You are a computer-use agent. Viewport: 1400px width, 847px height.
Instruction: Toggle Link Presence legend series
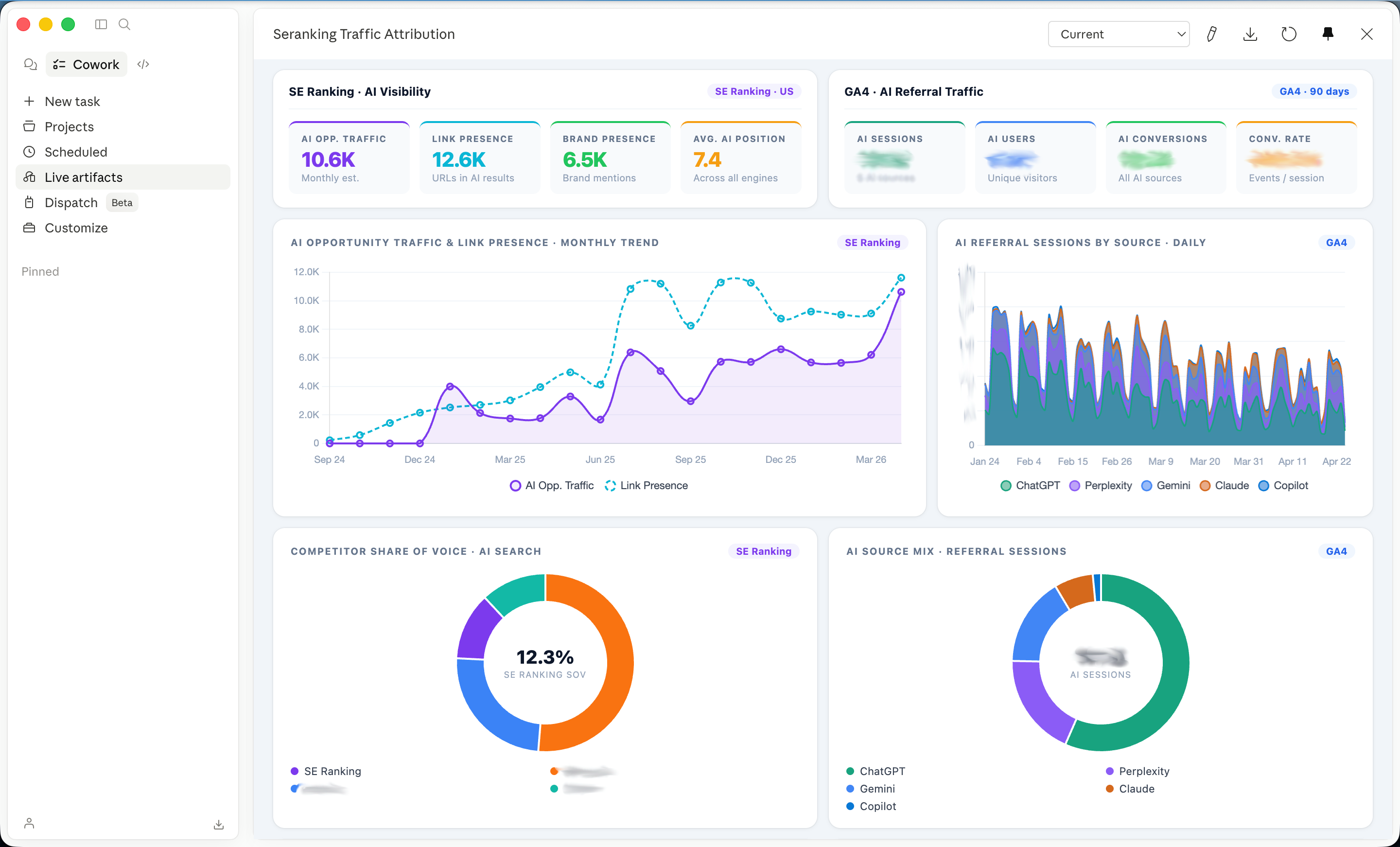pyautogui.click(x=647, y=485)
